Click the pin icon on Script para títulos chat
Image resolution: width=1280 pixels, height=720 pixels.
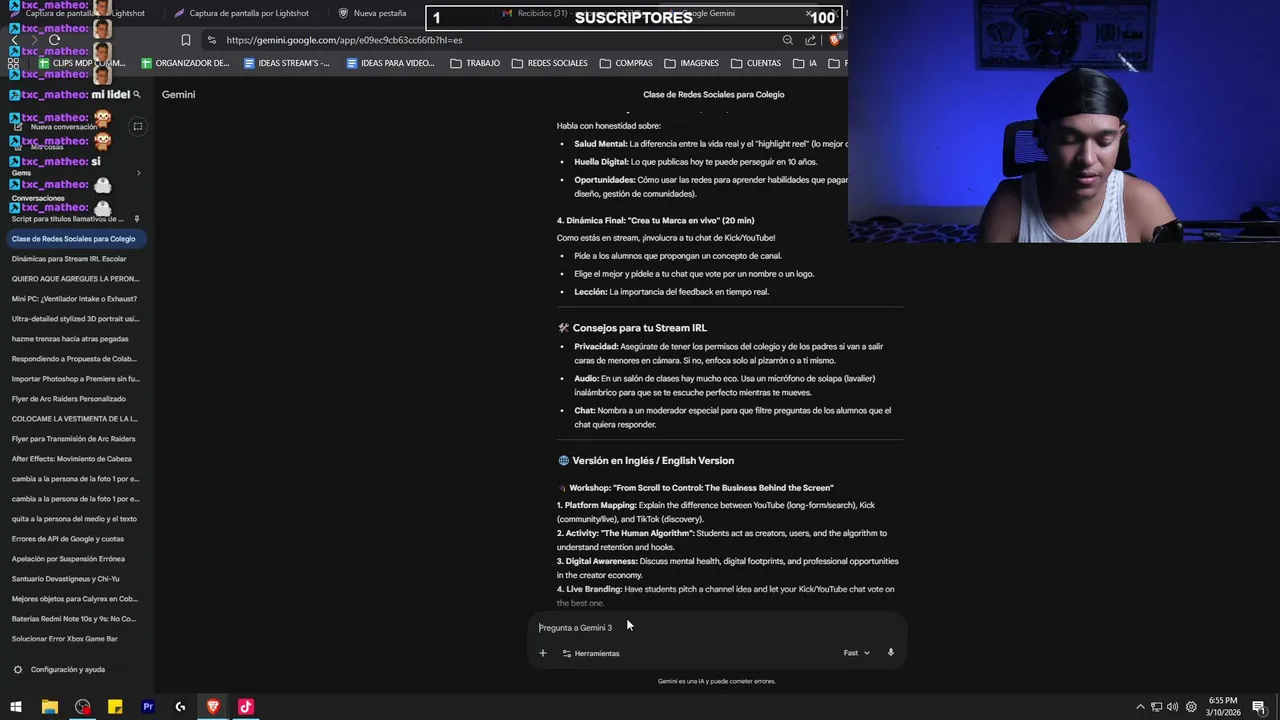(137, 219)
